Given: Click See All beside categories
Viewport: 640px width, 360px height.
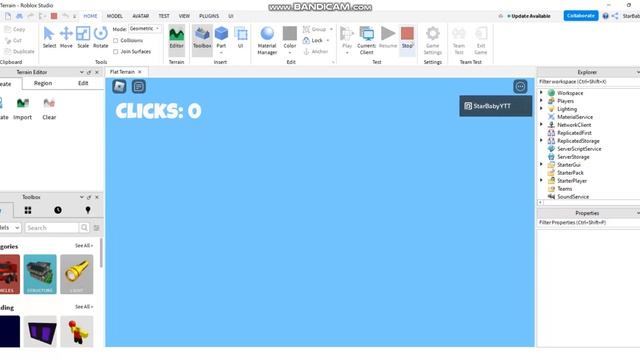Looking at the screenshot, I should point(84,246).
